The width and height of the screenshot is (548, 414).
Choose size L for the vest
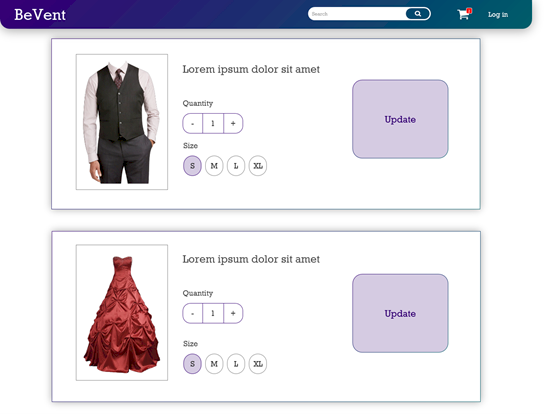(236, 166)
